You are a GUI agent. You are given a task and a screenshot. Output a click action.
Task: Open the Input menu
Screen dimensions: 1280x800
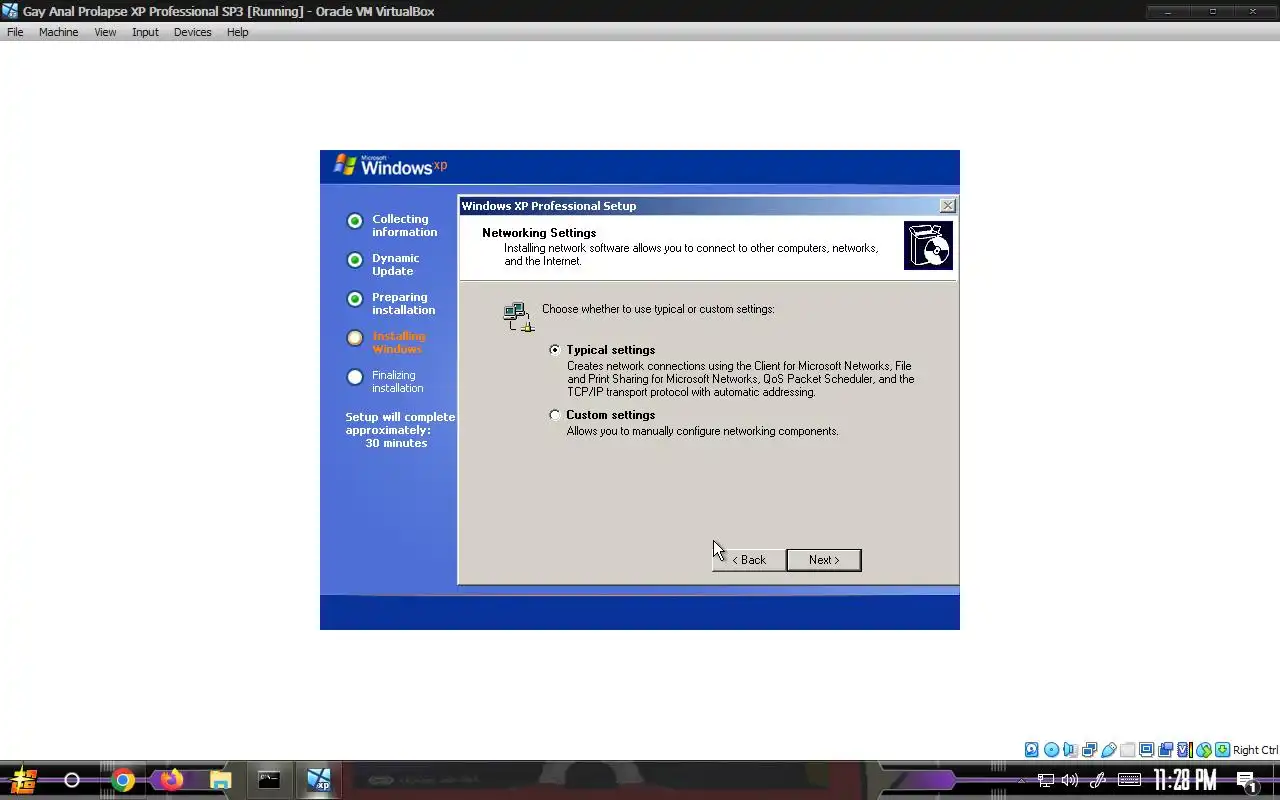pyautogui.click(x=145, y=32)
